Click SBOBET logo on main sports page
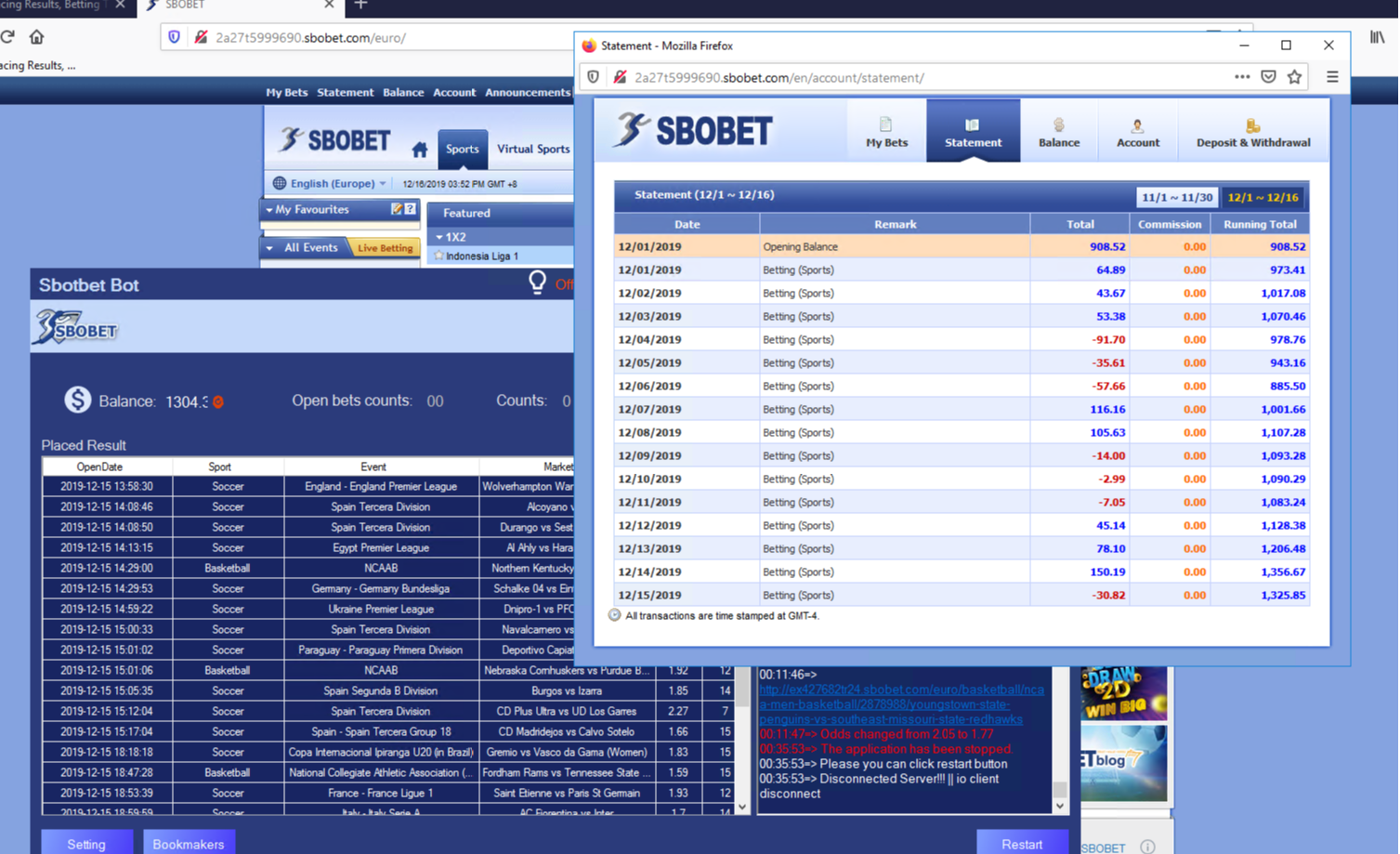The width and height of the screenshot is (1400, 854). 335,140
